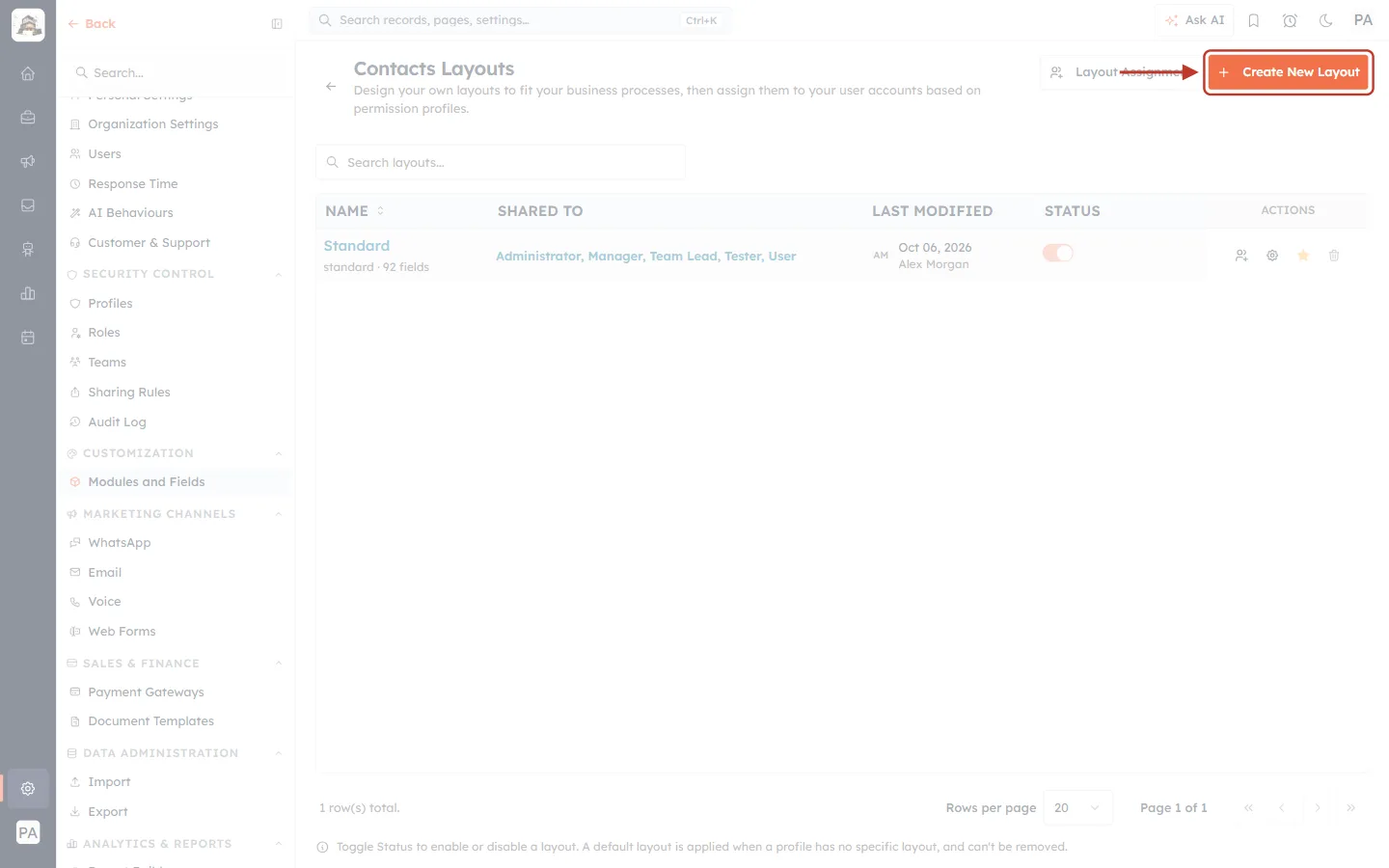Open the PA profile avatar in top bar
1389x868 pixels.
1363,20
